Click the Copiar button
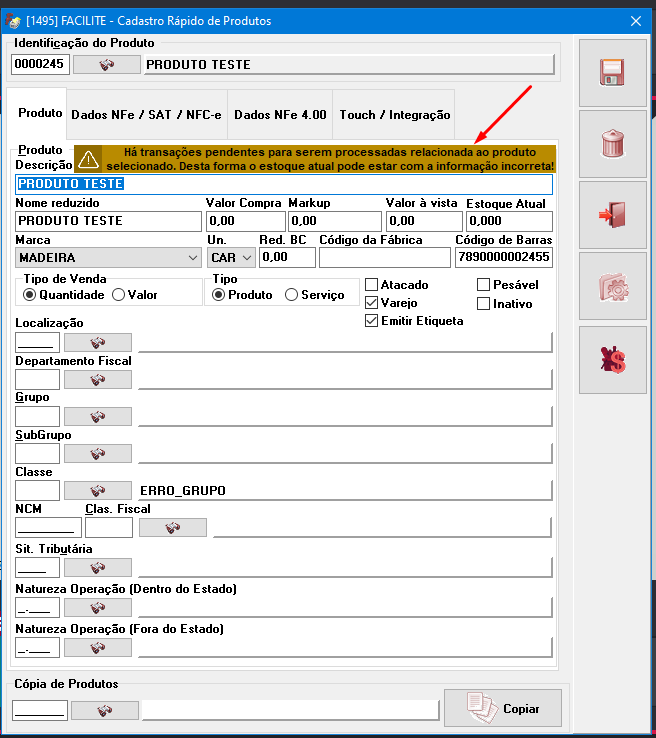The image size is (656, 738). [503, 708]
